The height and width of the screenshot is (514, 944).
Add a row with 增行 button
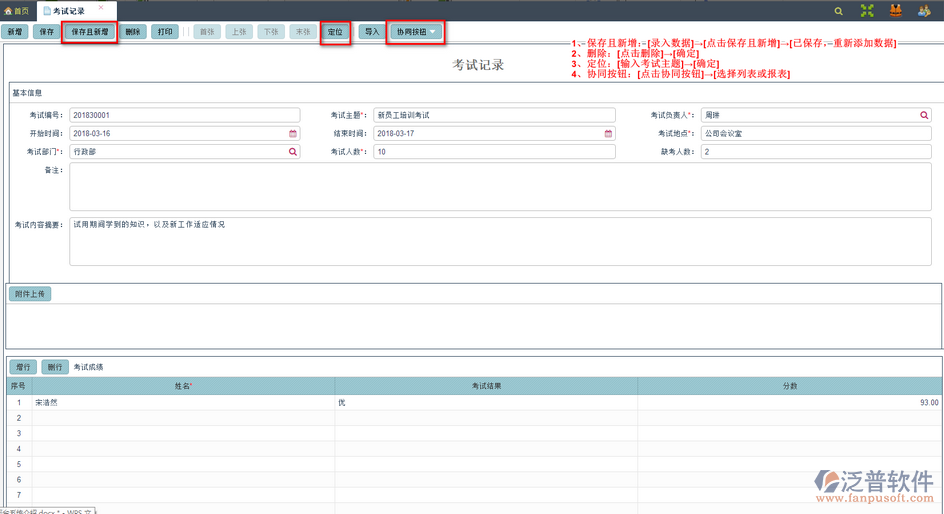point(23,367)
